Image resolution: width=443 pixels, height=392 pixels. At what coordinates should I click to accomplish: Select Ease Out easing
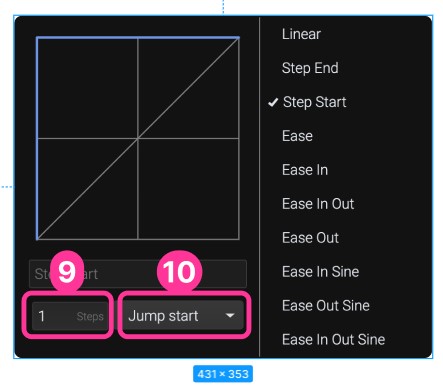point(310,238)
